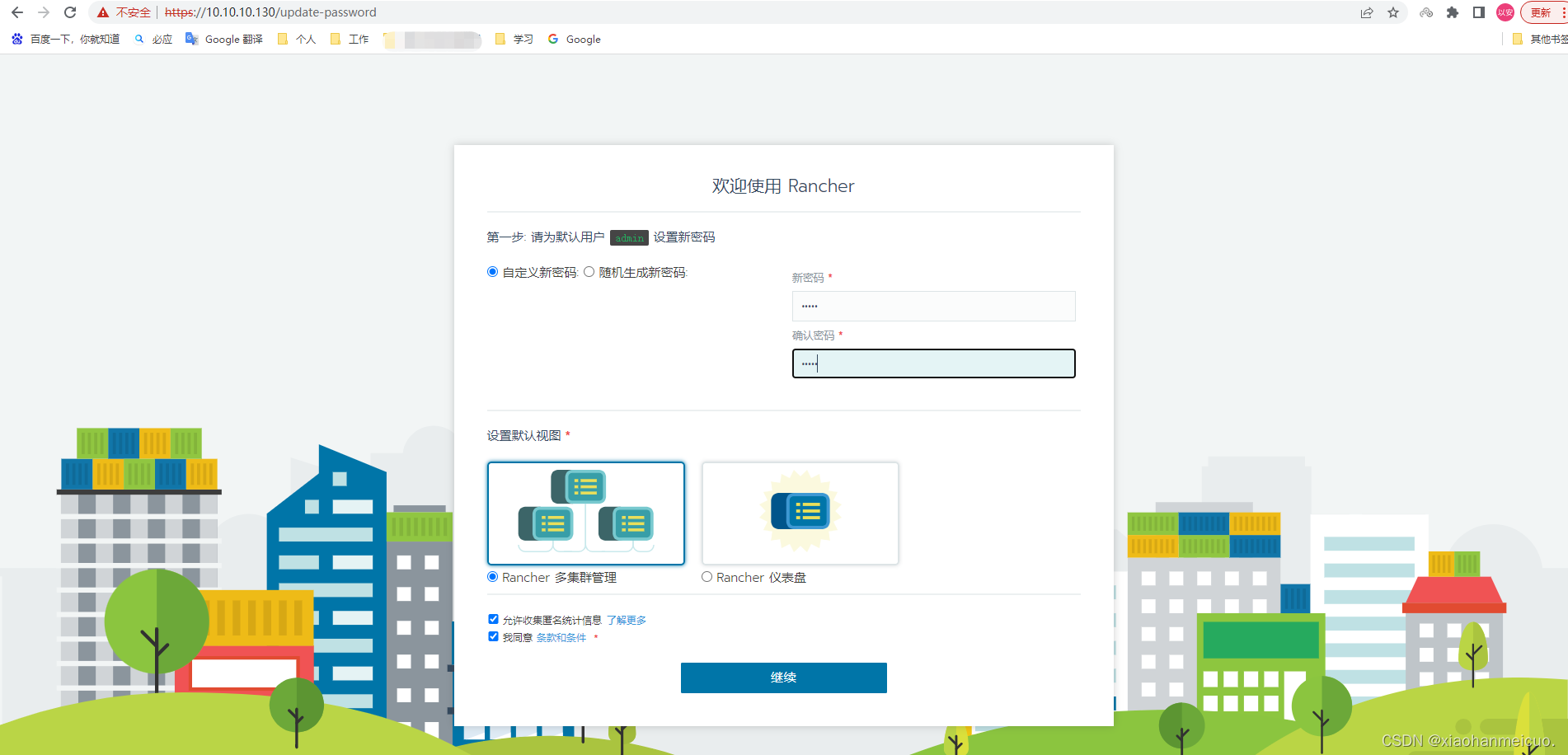This screenshot has height=755, width=1568.
Task: Select 随机生成新密码 radio option
Action: [x=589, y=272]
